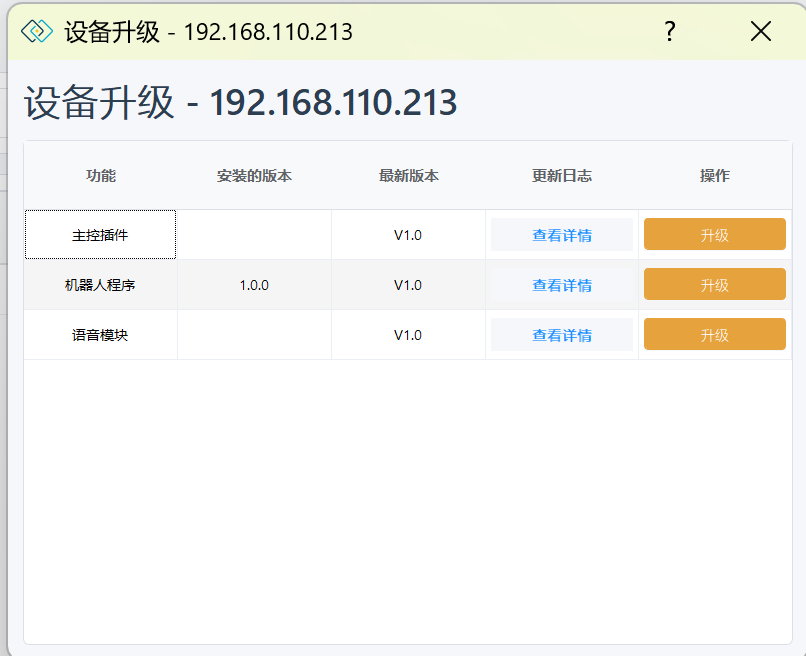
Task: Click the 操作 column header
Action: coord(714,176)
